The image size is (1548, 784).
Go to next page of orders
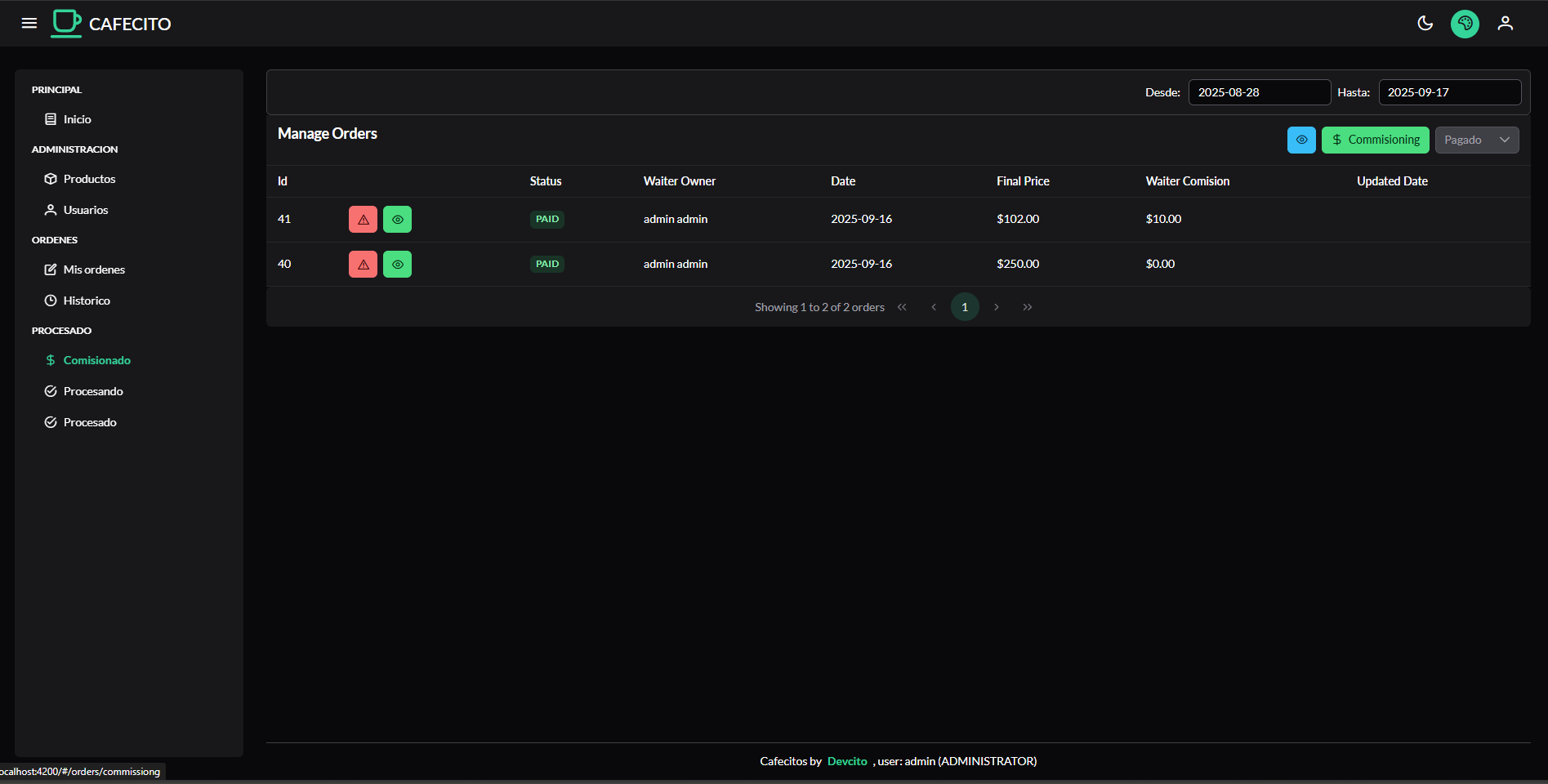[x=996, y=307]
